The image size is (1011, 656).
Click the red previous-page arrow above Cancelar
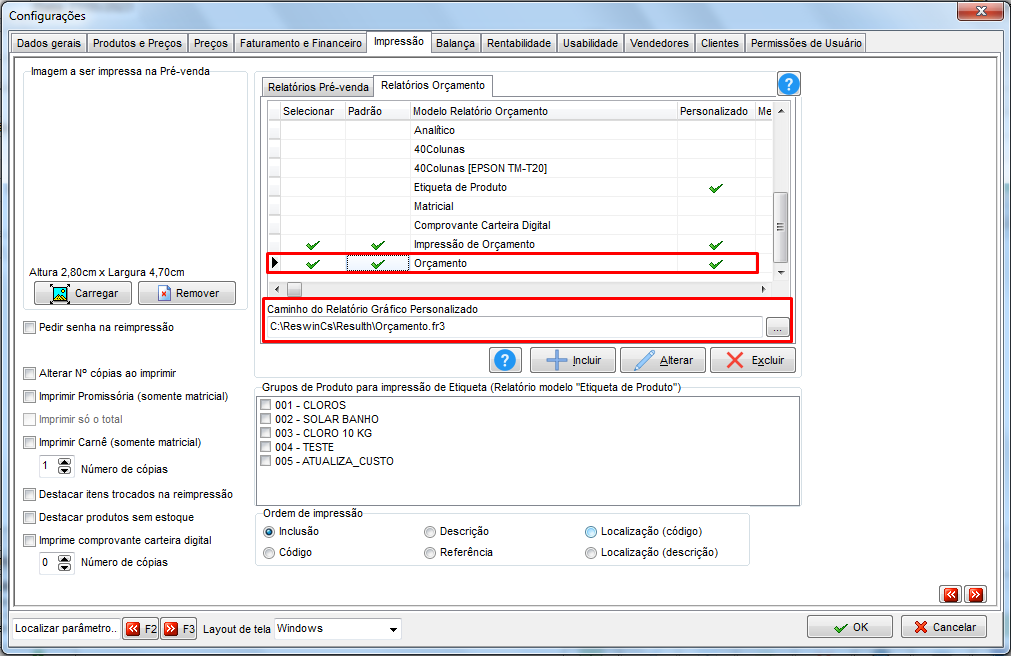point(951,594)
